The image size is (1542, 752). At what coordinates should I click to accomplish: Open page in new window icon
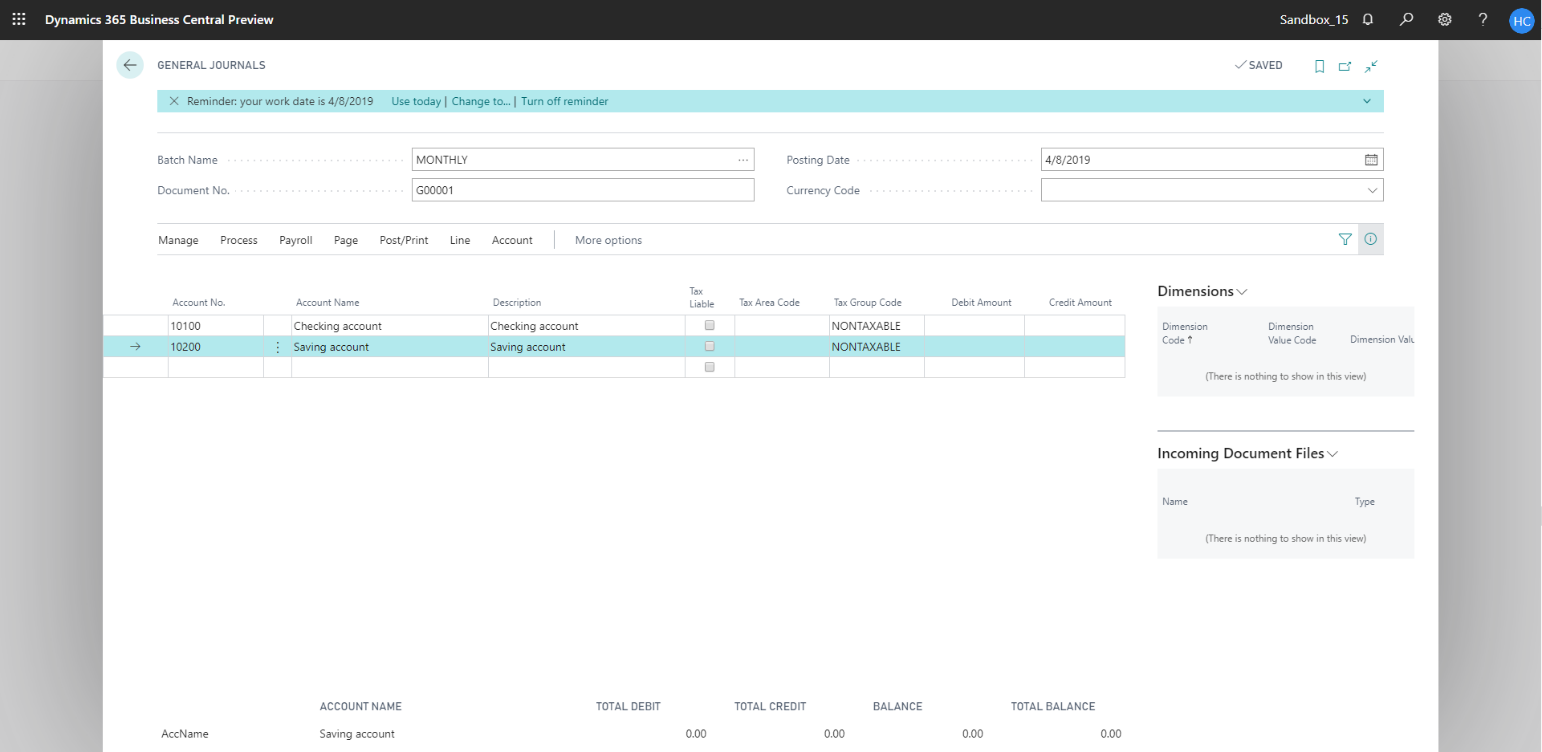[1345, 66]
